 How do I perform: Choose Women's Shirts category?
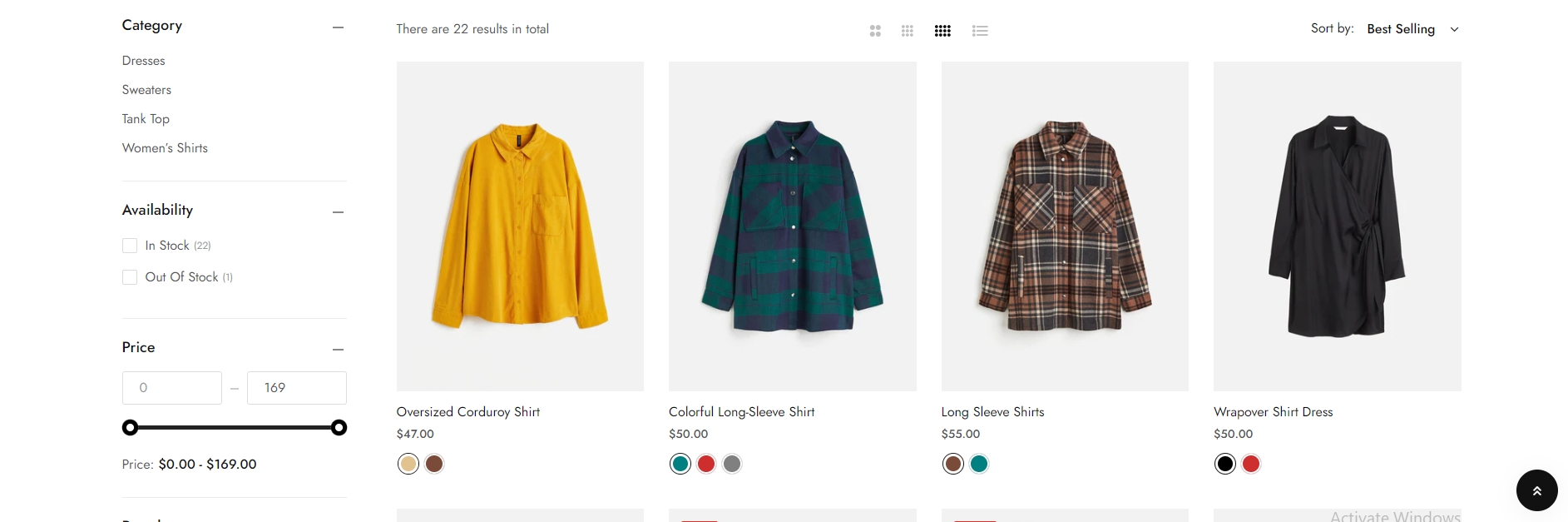click(x=165, y=148)
